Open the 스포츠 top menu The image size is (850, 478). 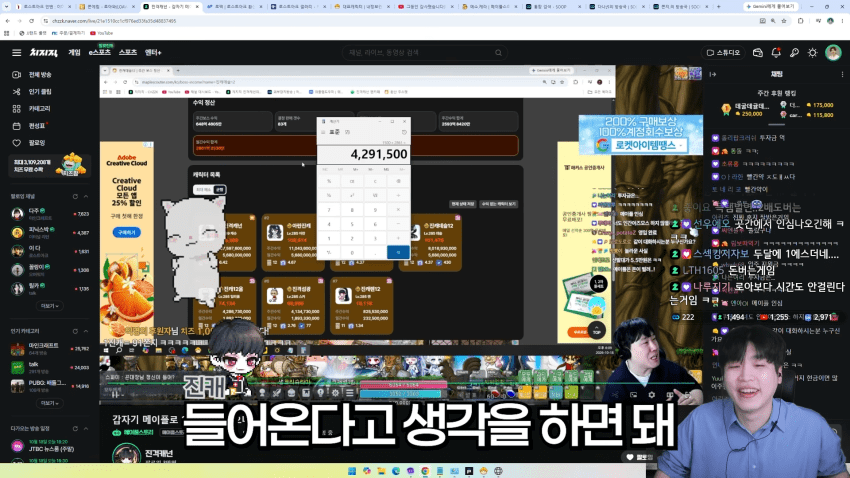coord(128,53)
